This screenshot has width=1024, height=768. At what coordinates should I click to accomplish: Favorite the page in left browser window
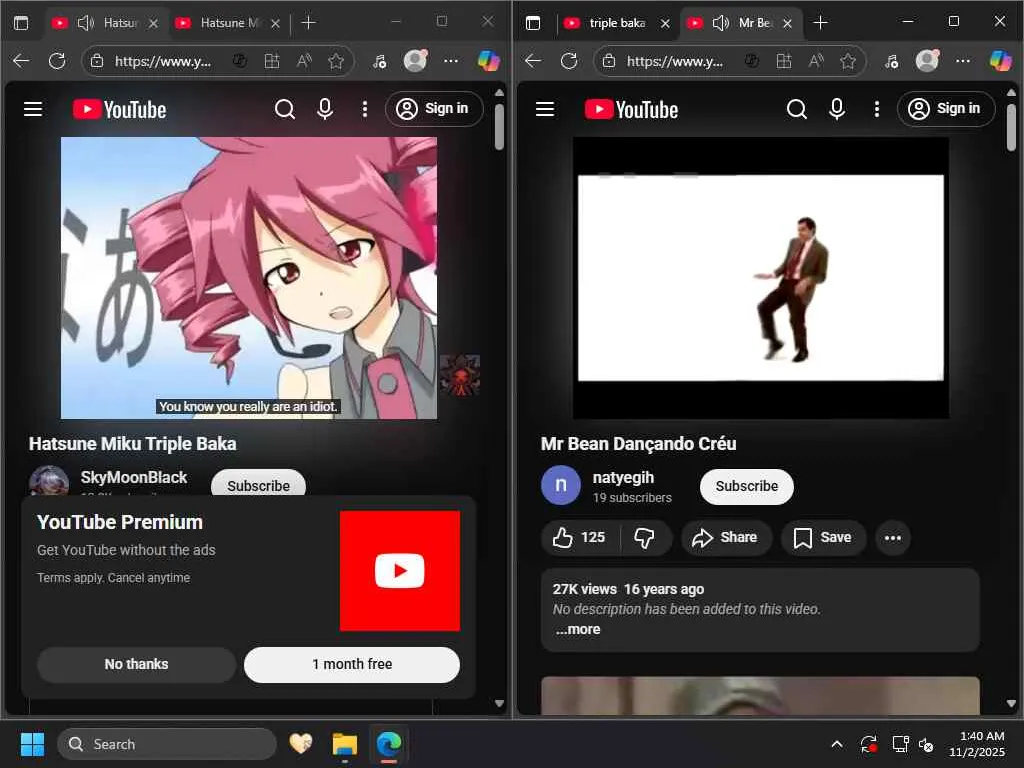pyautogui.click(x=336, y=61)
